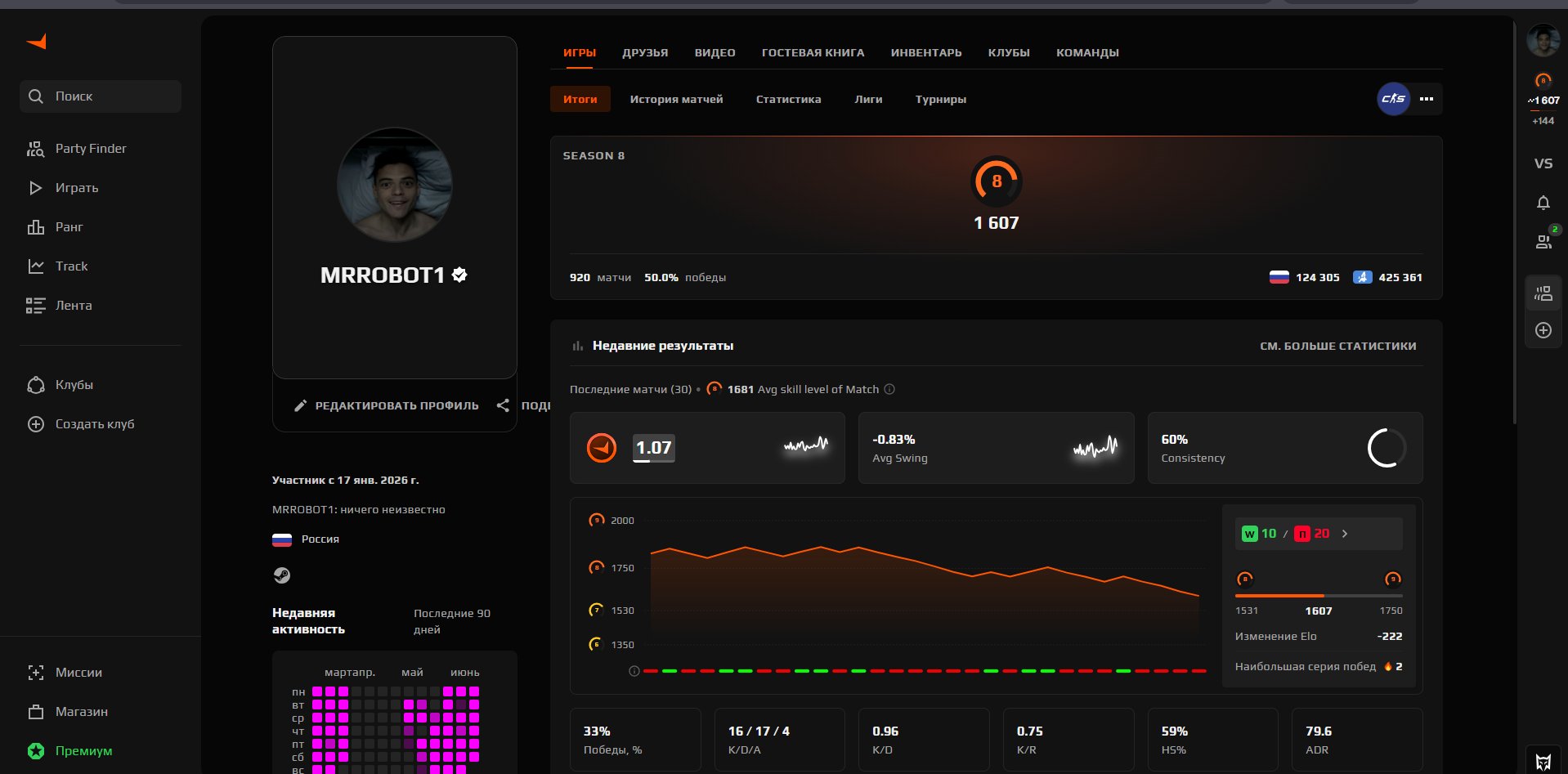1568x774 pixels.
Task: Open the Лента feed
Action: coord(60,305)
